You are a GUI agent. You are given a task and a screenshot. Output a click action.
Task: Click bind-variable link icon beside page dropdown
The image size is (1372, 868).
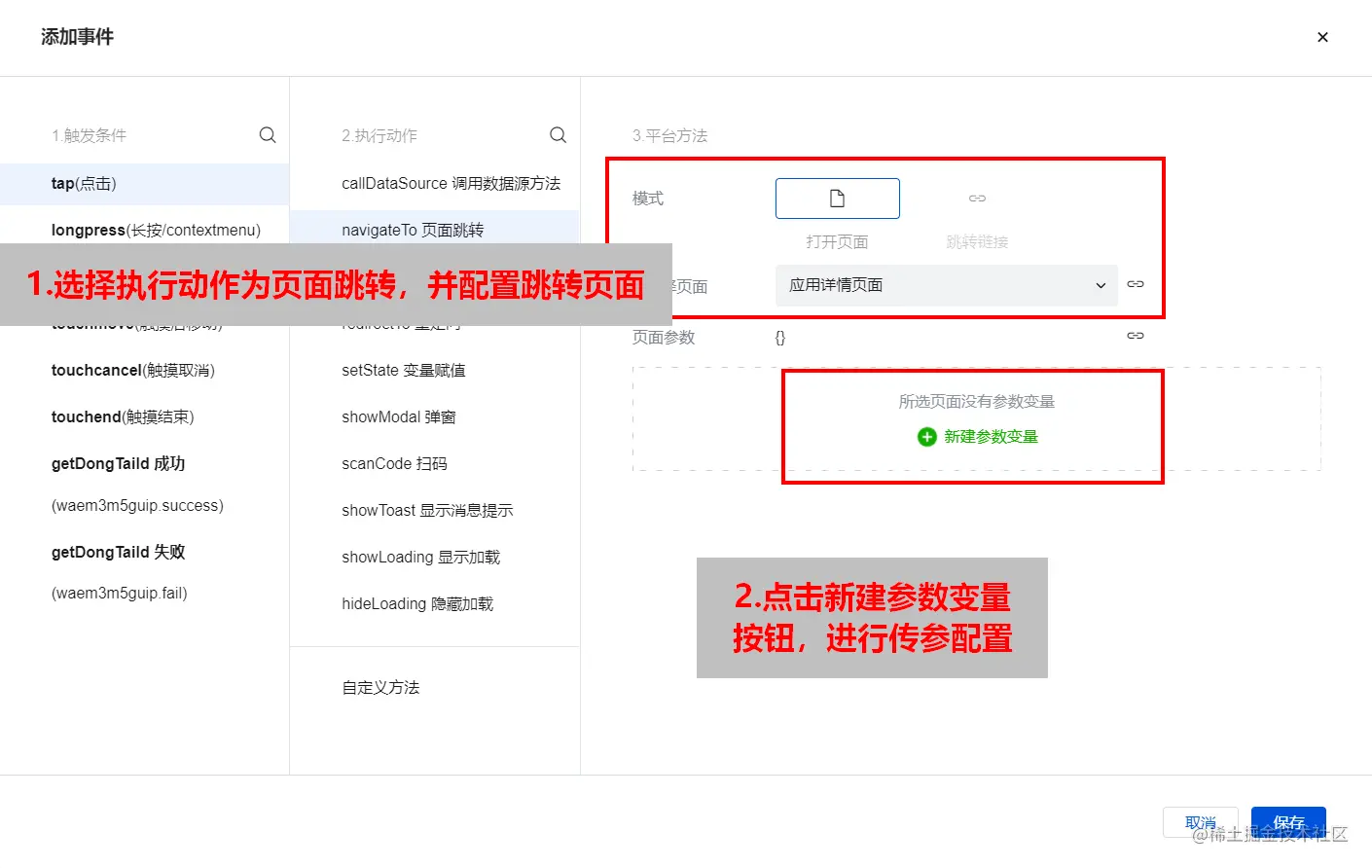click(1136, 284)
